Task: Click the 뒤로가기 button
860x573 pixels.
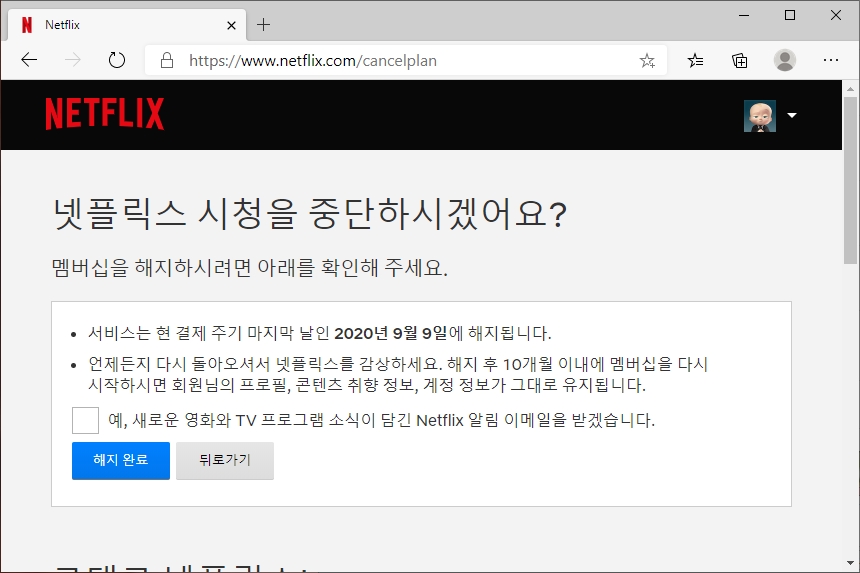Action: tap(225, 461)
